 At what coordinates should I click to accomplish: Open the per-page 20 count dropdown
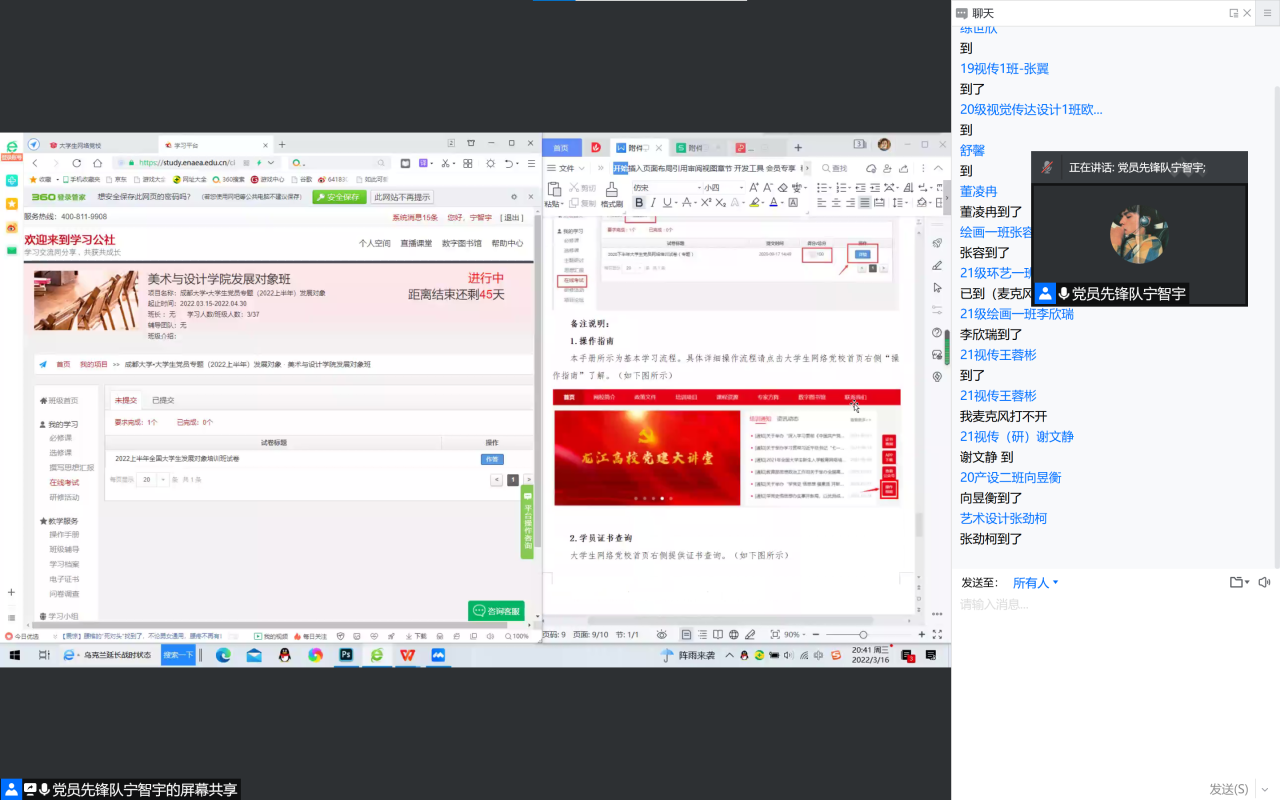pyautogui.click(x=153, y=480)
